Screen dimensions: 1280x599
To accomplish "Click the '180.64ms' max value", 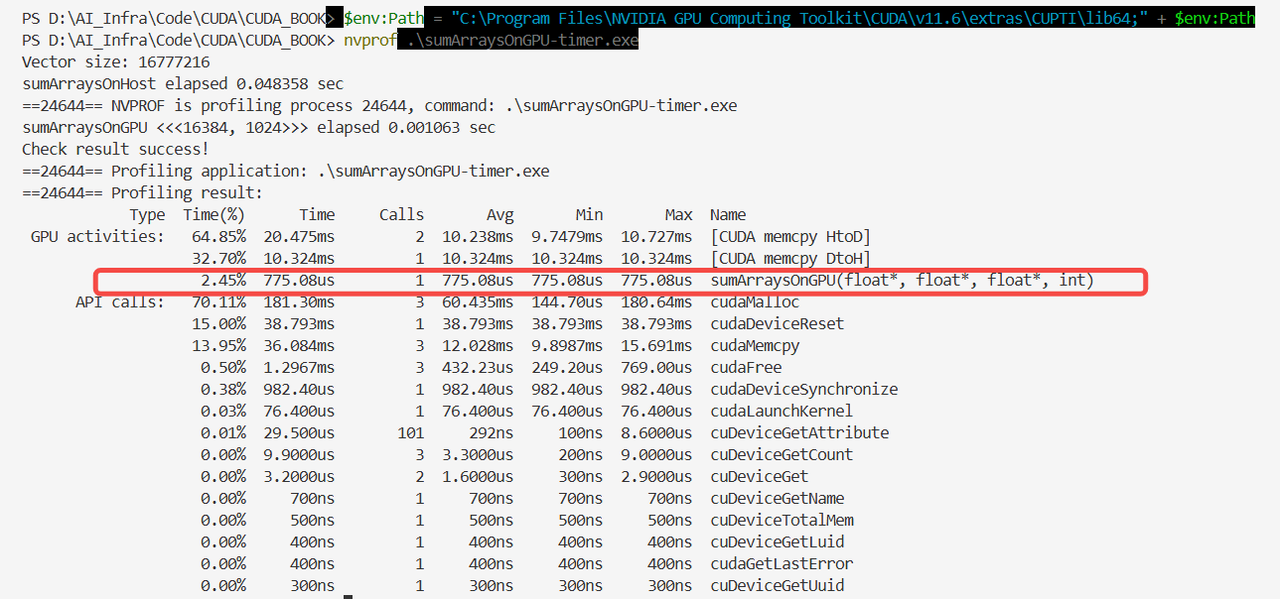I will (x=656, y=302).
